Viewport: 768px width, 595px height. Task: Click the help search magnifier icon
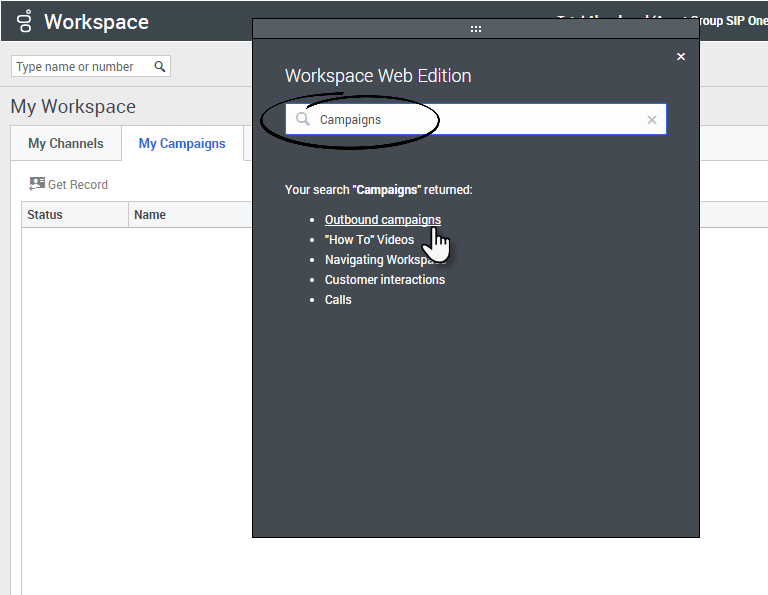(x=303, y=119)
